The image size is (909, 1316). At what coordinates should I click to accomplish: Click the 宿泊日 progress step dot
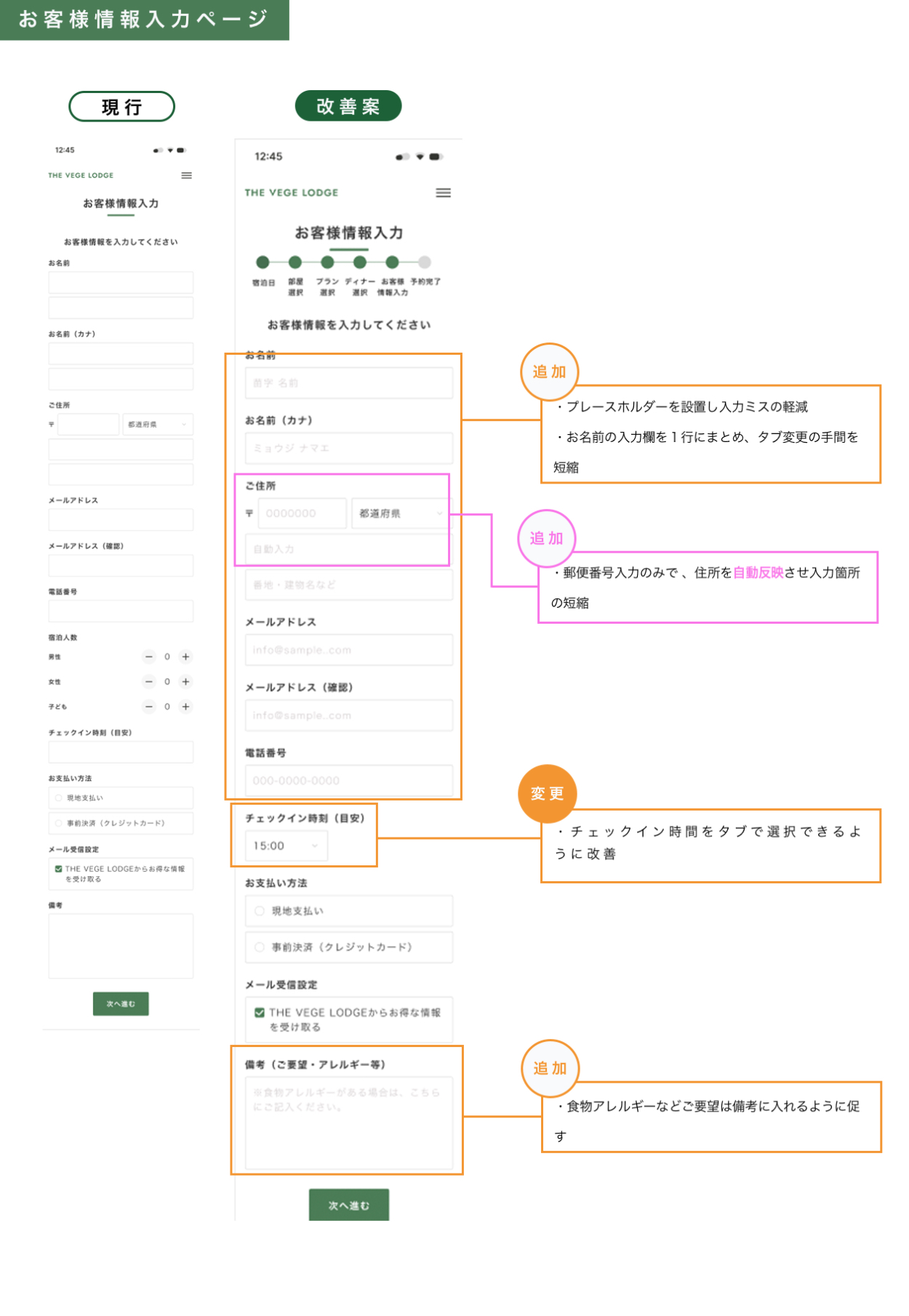263,262
